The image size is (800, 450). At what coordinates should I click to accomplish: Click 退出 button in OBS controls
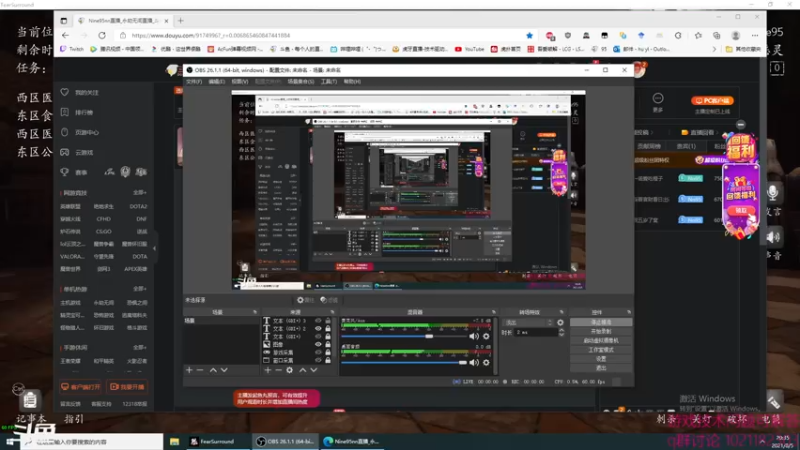pos(601,368)
